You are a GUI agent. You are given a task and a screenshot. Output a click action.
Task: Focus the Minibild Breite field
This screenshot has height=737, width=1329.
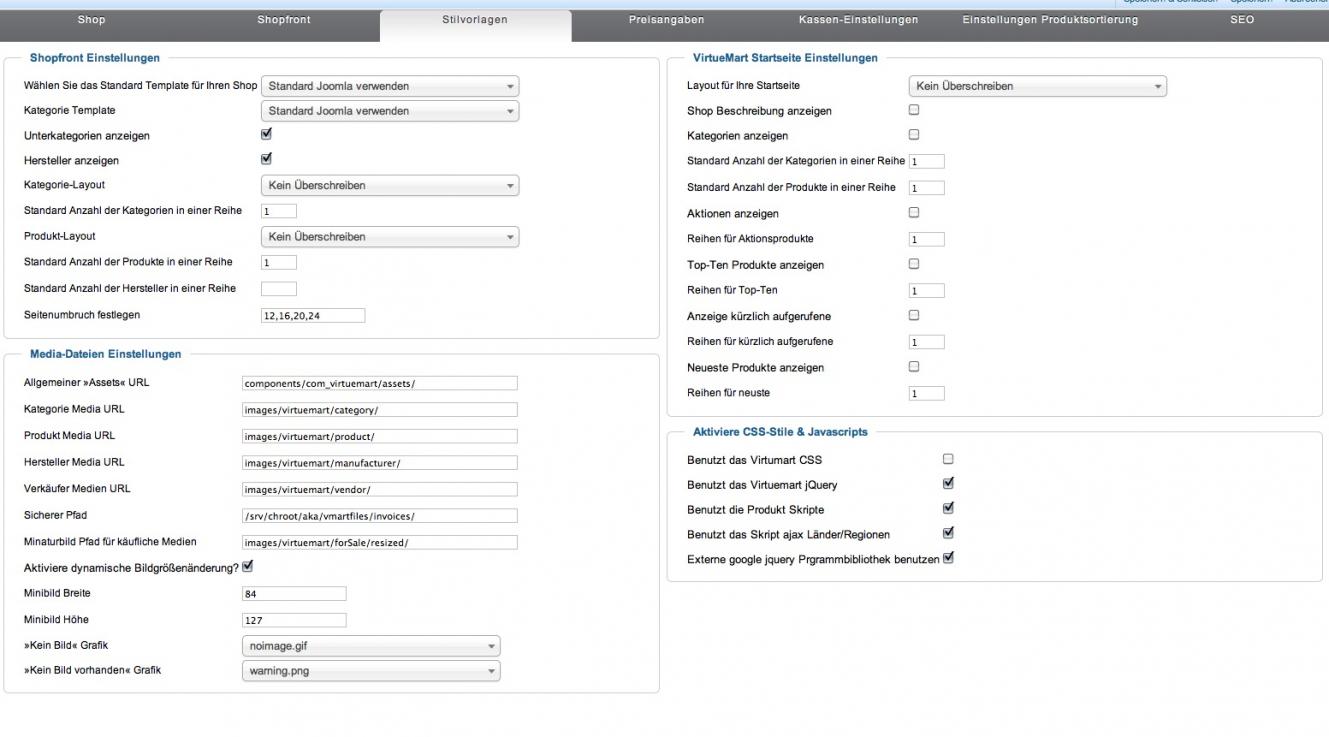click(x=294, y=594)
